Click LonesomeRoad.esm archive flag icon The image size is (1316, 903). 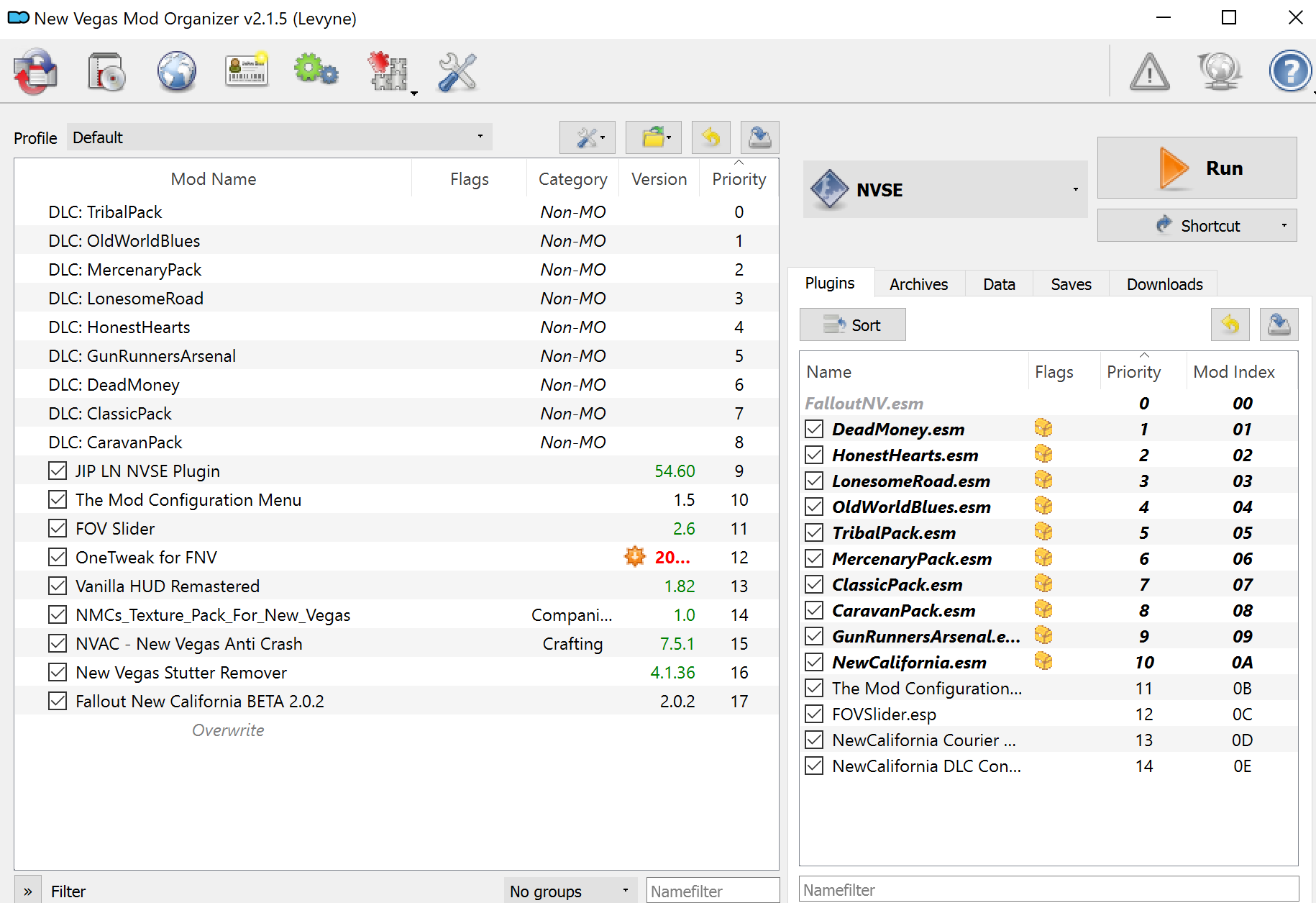click(x=1043, y=481)
